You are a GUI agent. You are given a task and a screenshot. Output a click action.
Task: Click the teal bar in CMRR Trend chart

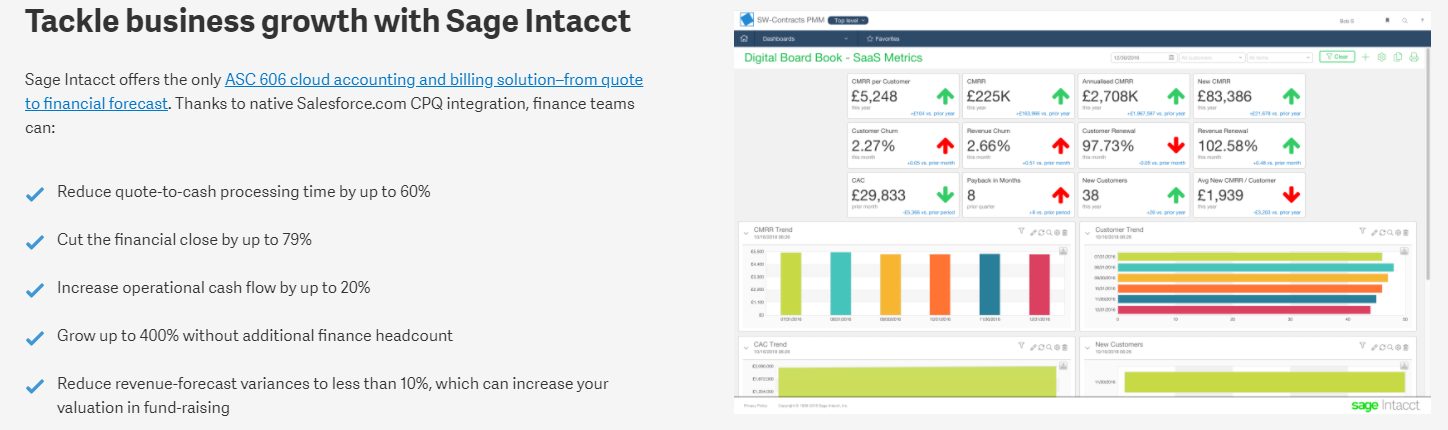pos(841,285)
